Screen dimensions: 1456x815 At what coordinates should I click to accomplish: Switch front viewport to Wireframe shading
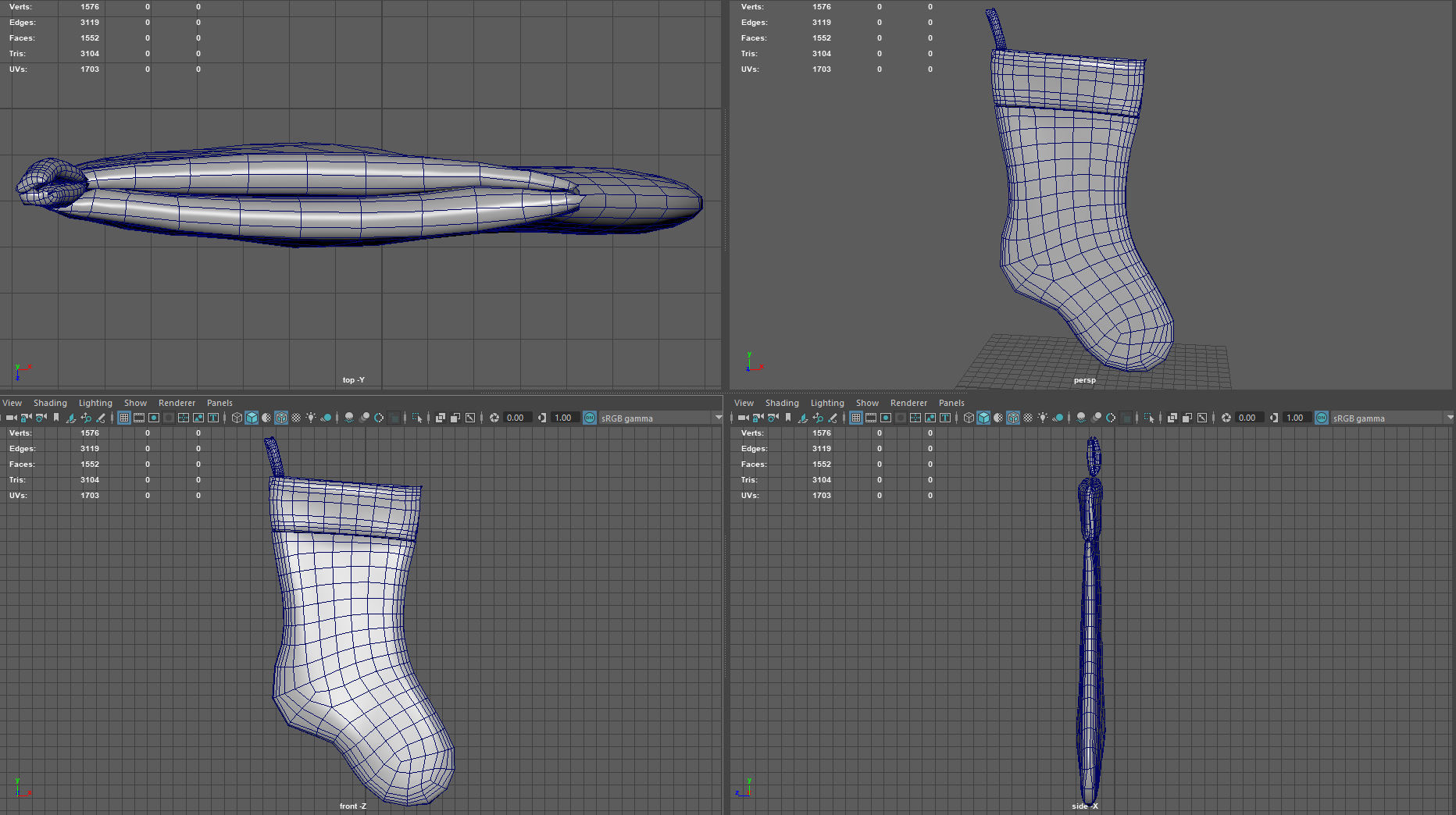237,418
